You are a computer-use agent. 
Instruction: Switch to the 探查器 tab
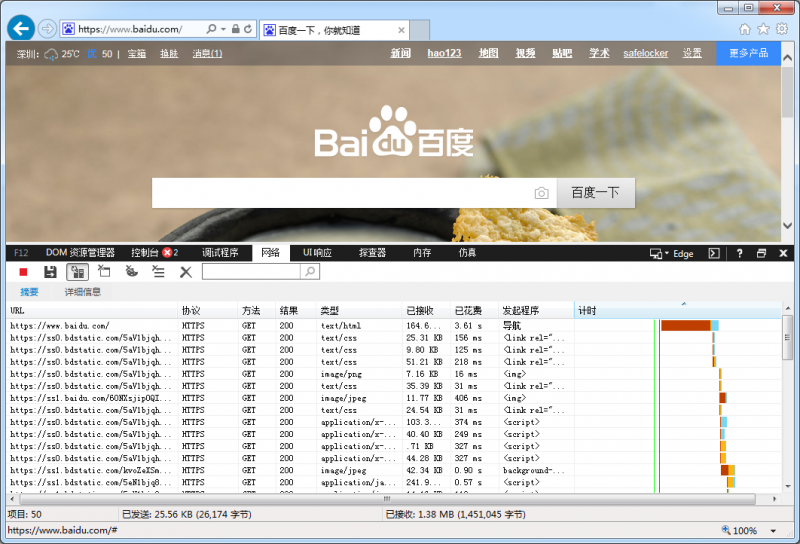[372, 253]
